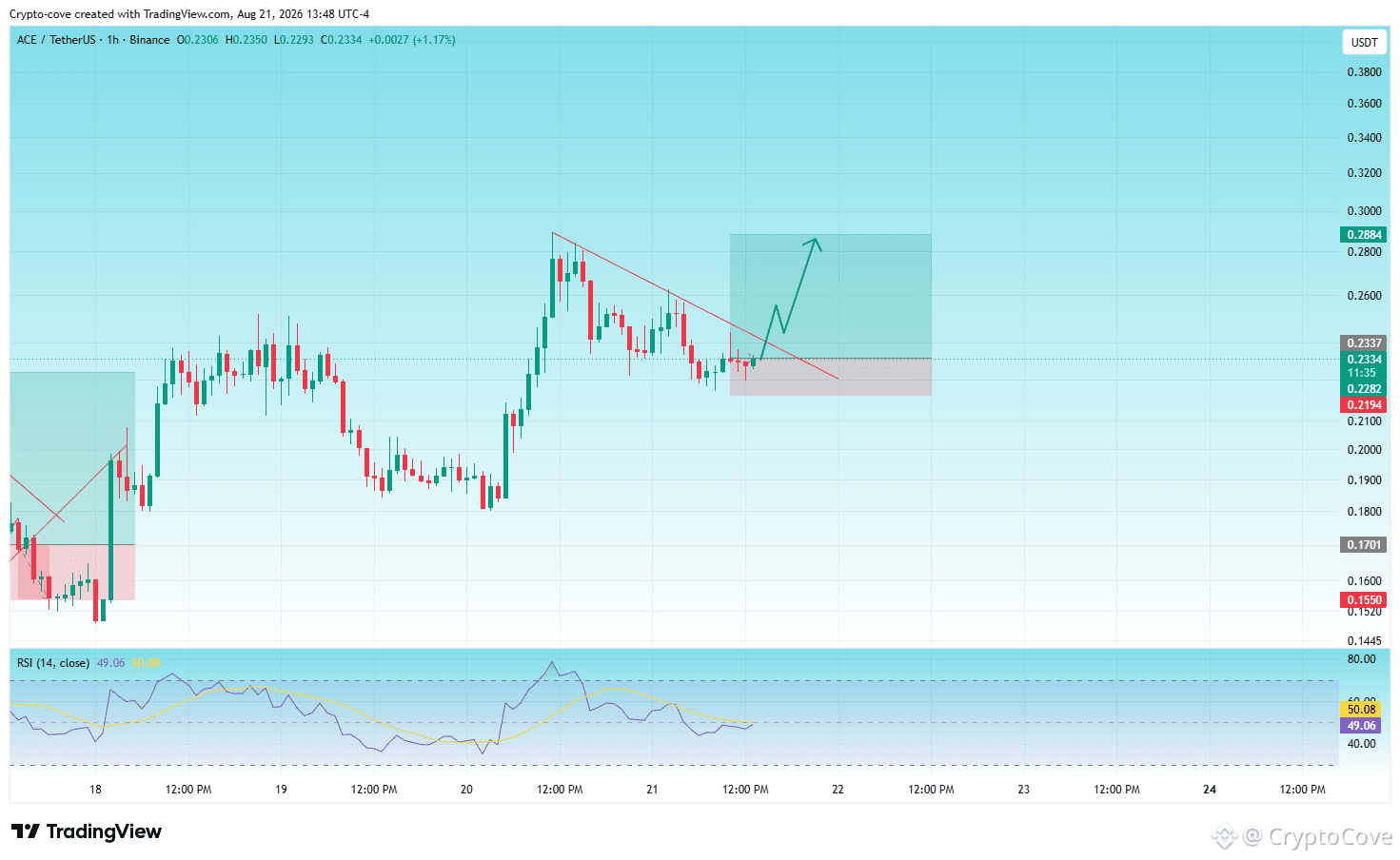Click the date 22 on time axis
Image resolution: width=1400 pixels, height=860 pixels.
838,790
